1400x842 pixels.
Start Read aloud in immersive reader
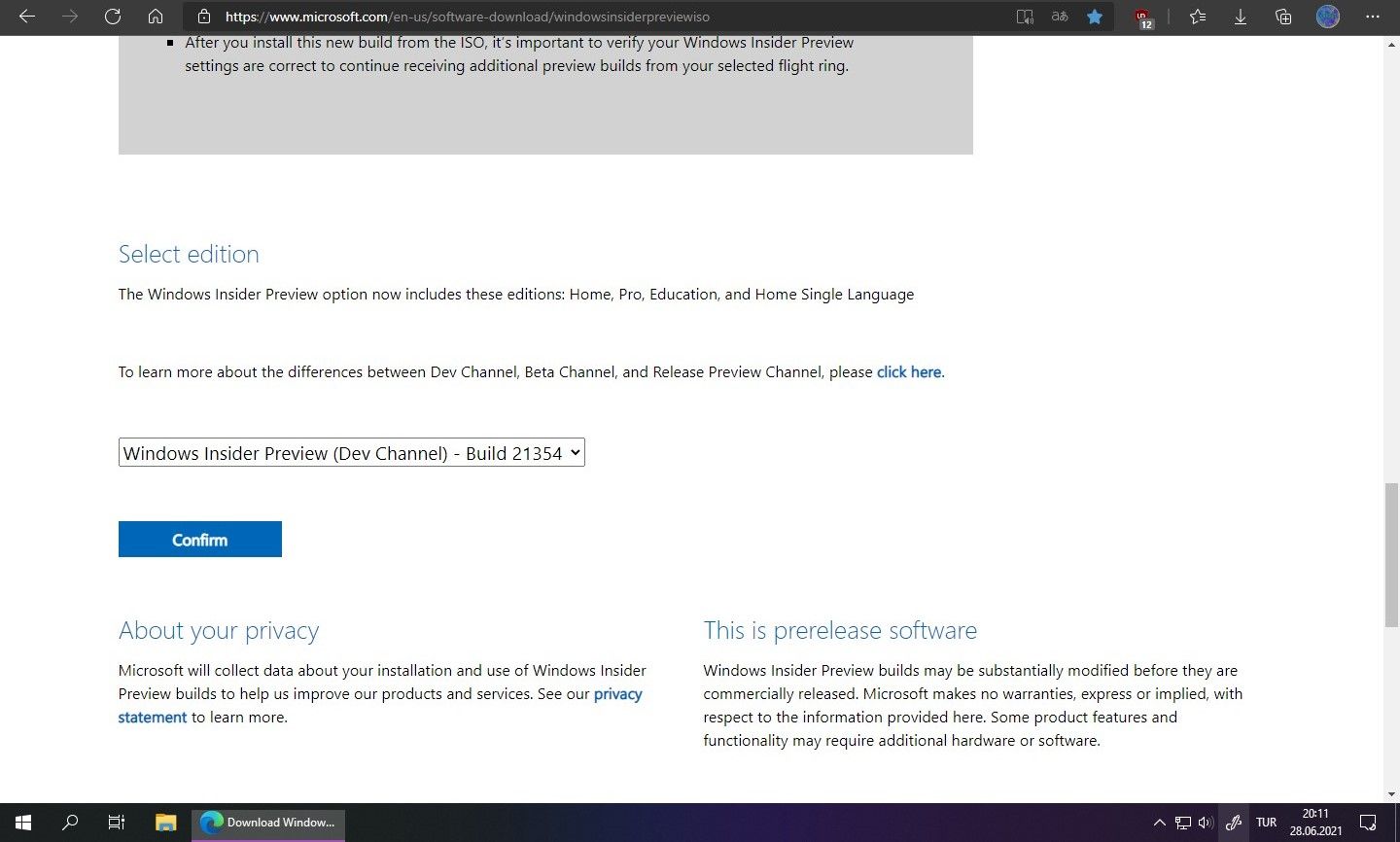(x=1025, y=17)
